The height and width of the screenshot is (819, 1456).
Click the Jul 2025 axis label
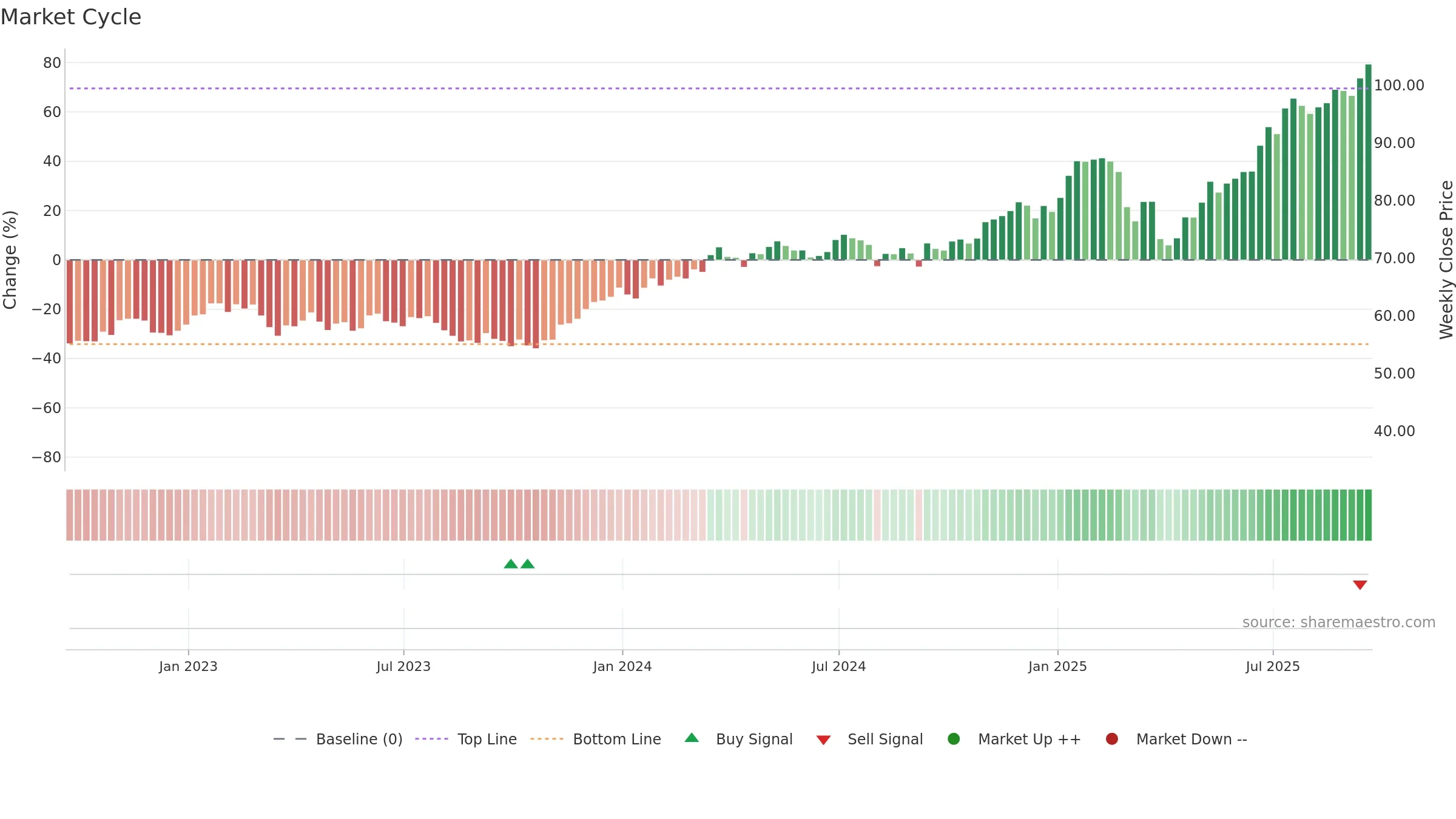[x=1273, y=666]
